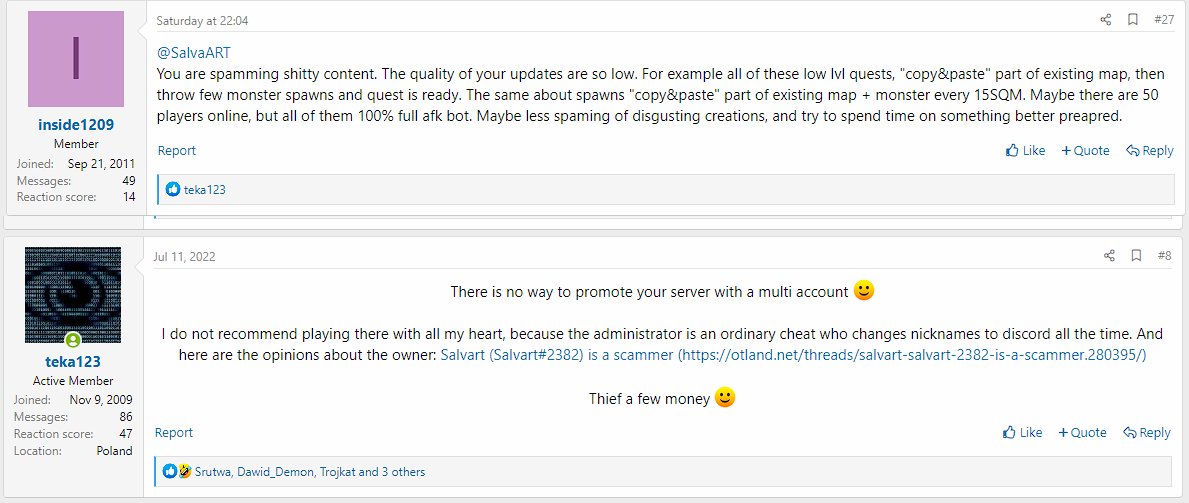Screen dimensions: 1189x503
Task: Share post #8 using share icon
Action: 1109,256
